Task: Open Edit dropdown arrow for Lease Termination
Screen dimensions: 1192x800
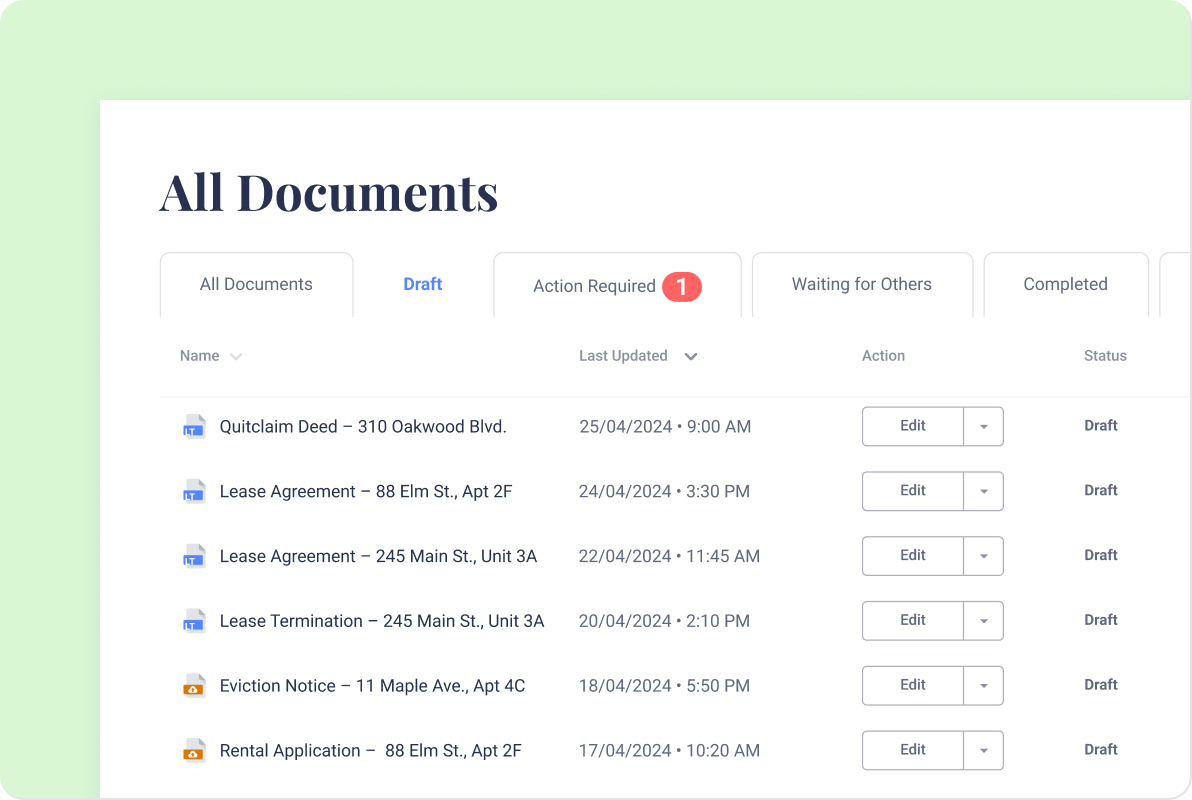Action: 984,621
